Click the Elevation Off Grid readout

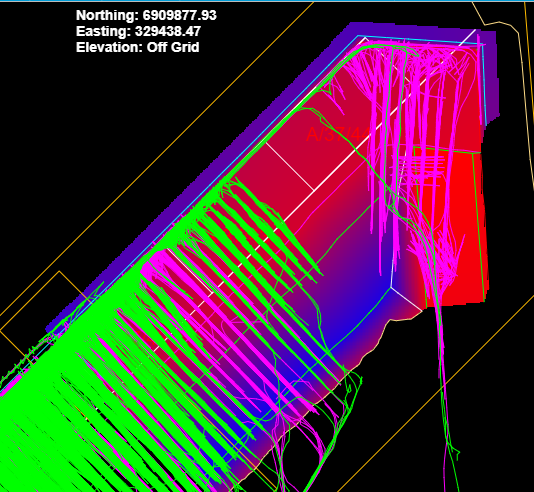pos(138,47)
